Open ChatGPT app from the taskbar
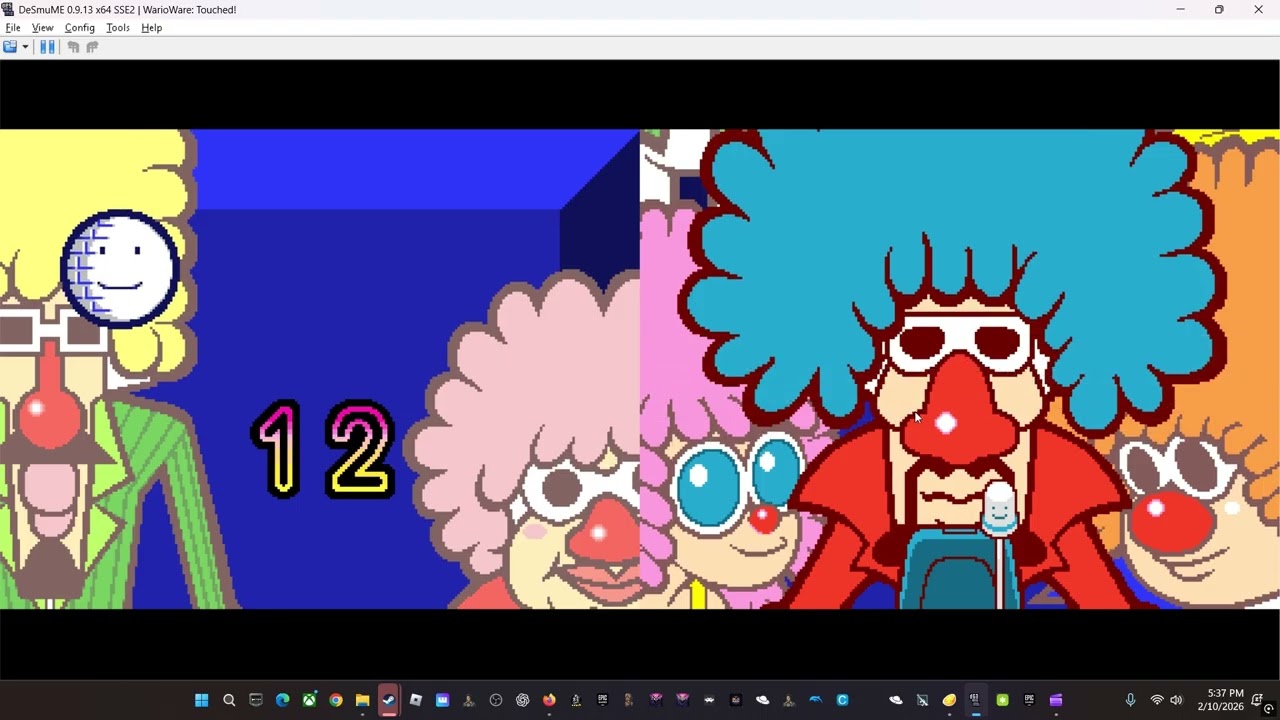 coord(522,700)
